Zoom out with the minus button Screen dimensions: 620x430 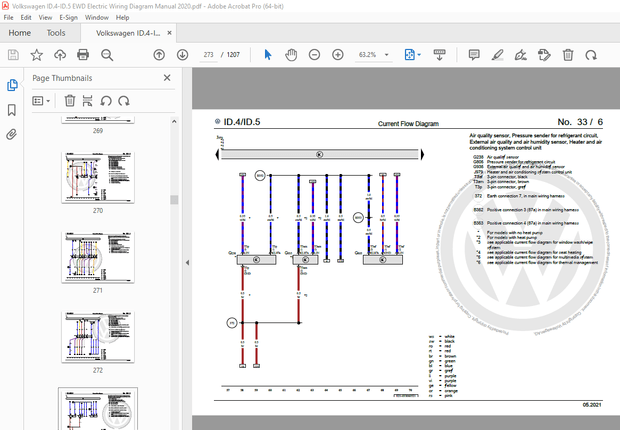click(314, 55)
